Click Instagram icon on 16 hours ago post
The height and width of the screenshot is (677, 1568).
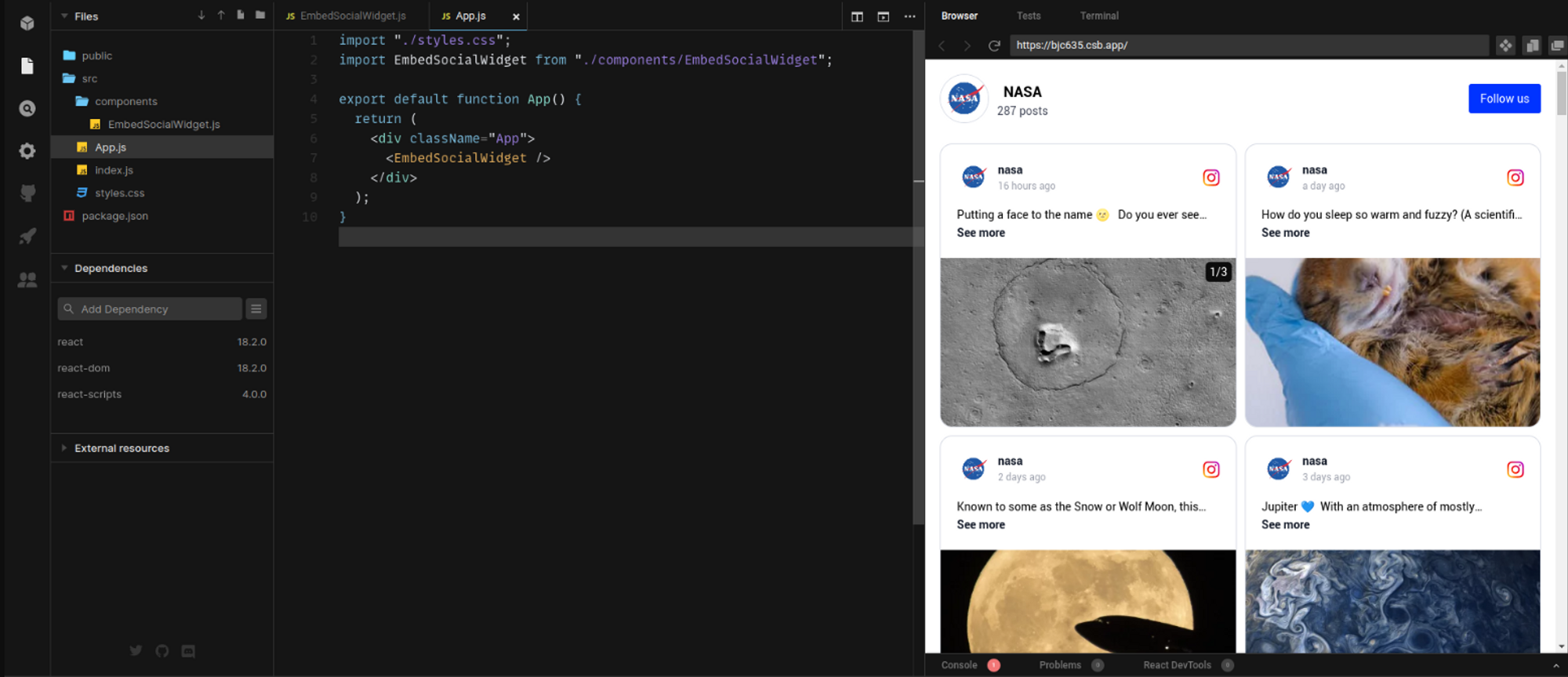(1211, 178)
